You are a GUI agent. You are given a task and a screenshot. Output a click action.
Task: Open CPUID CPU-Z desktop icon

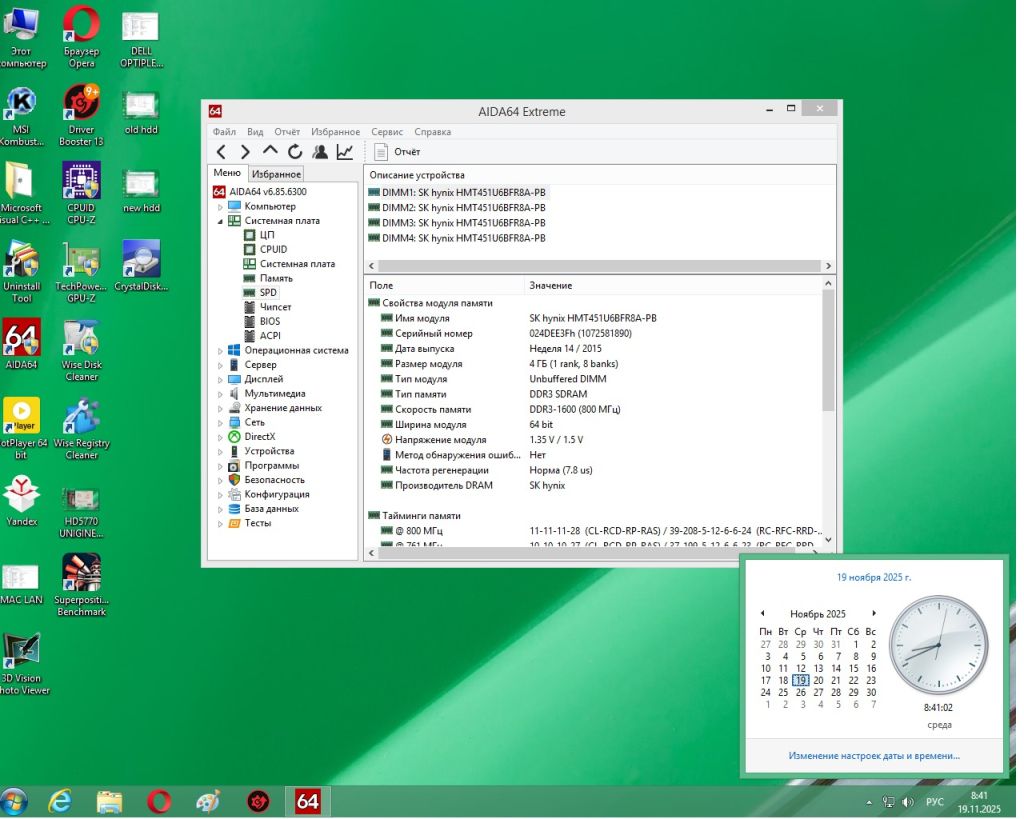(x=82, y=194)
